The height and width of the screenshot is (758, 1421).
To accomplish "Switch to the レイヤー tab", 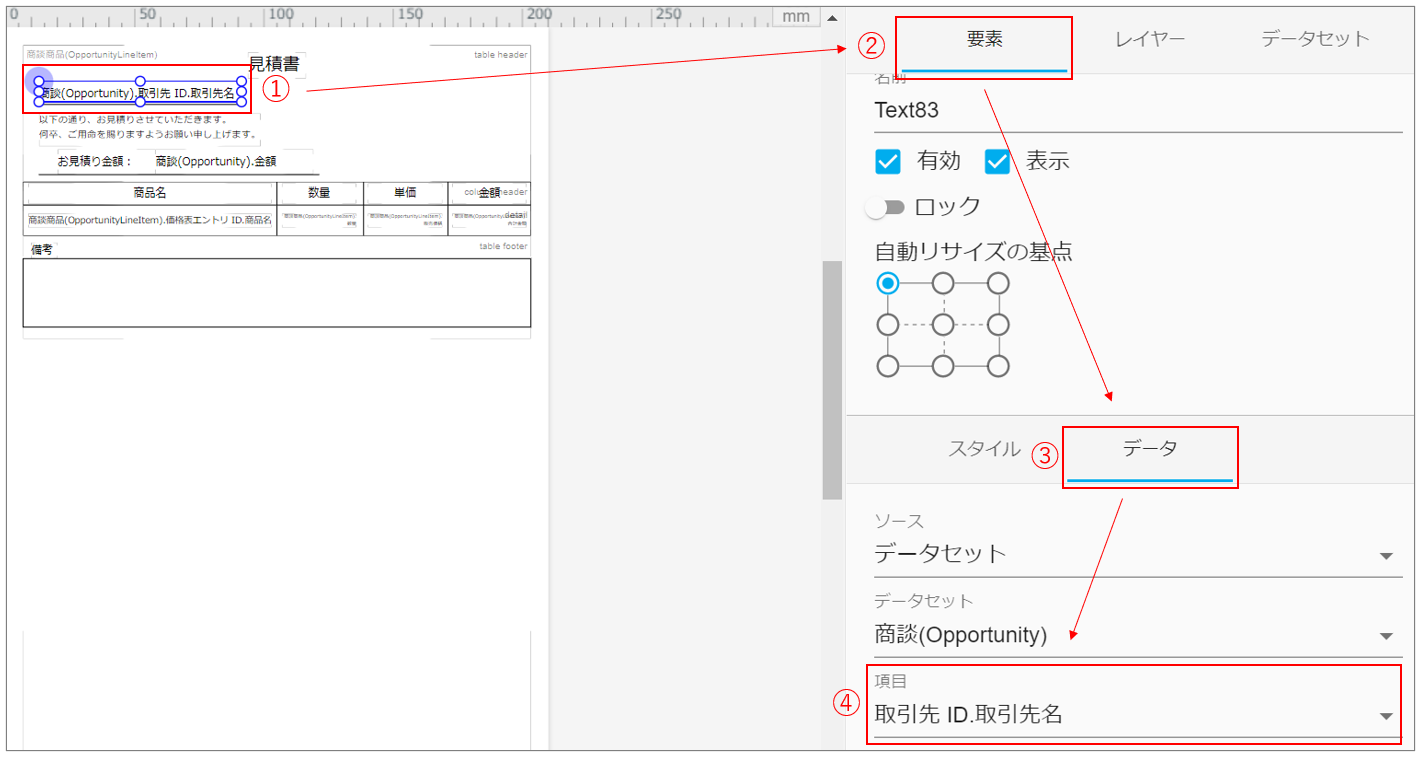I will 1150,39.
